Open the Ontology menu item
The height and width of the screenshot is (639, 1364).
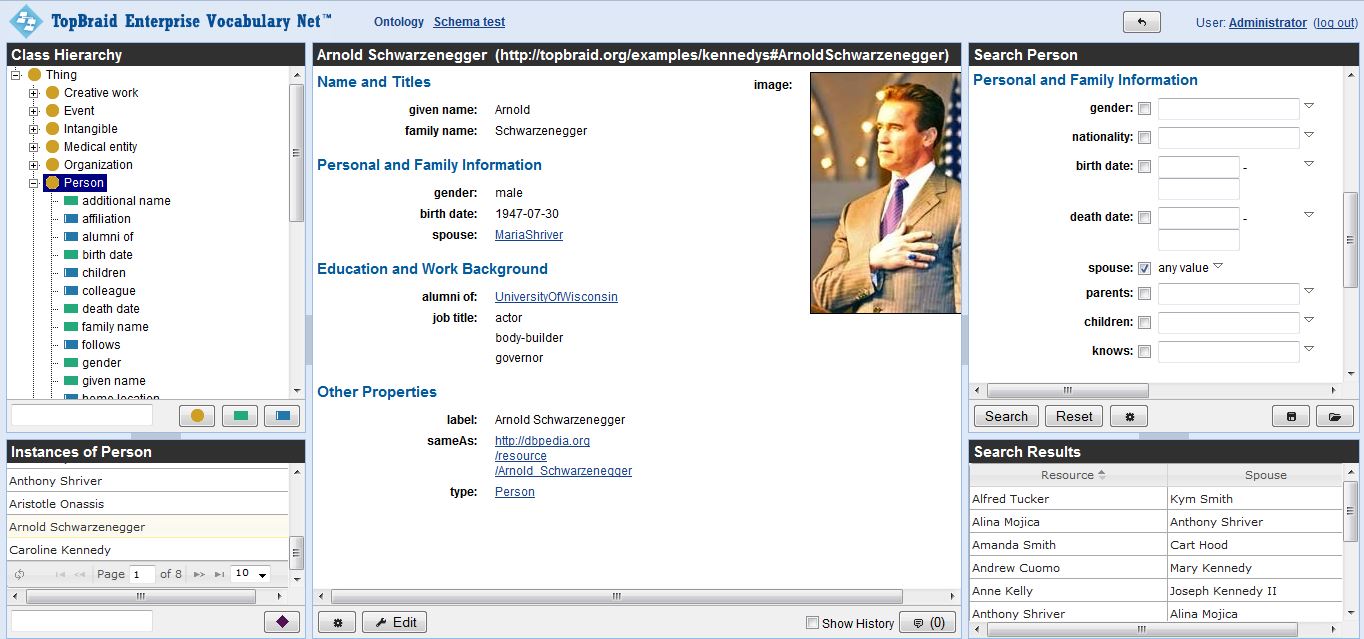click(398, 22)
